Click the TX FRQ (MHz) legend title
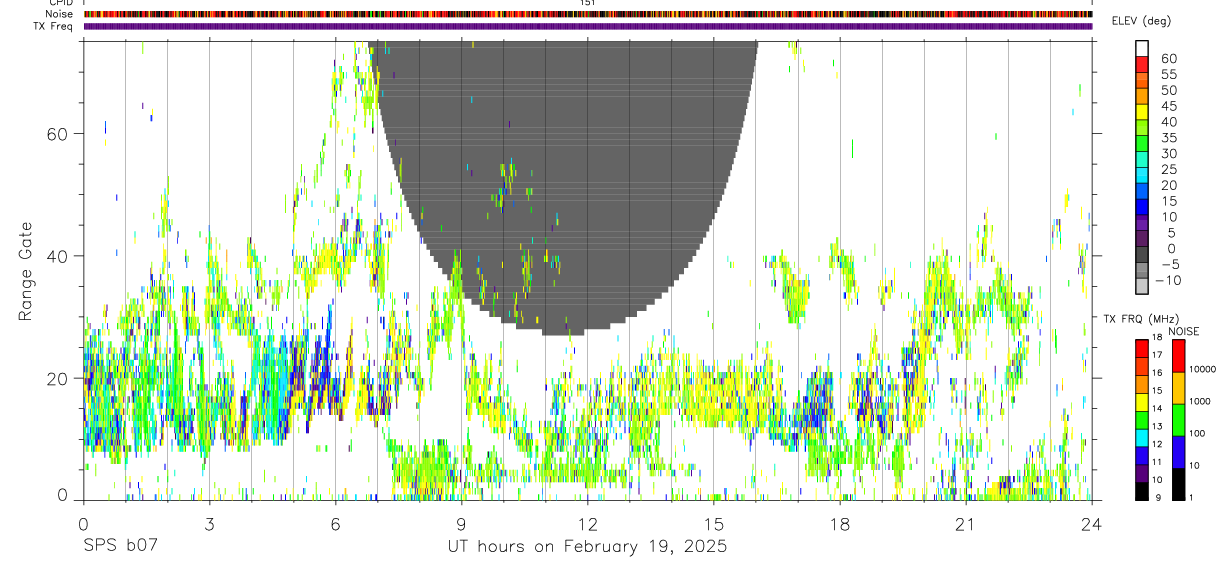 coord(1139,319)
